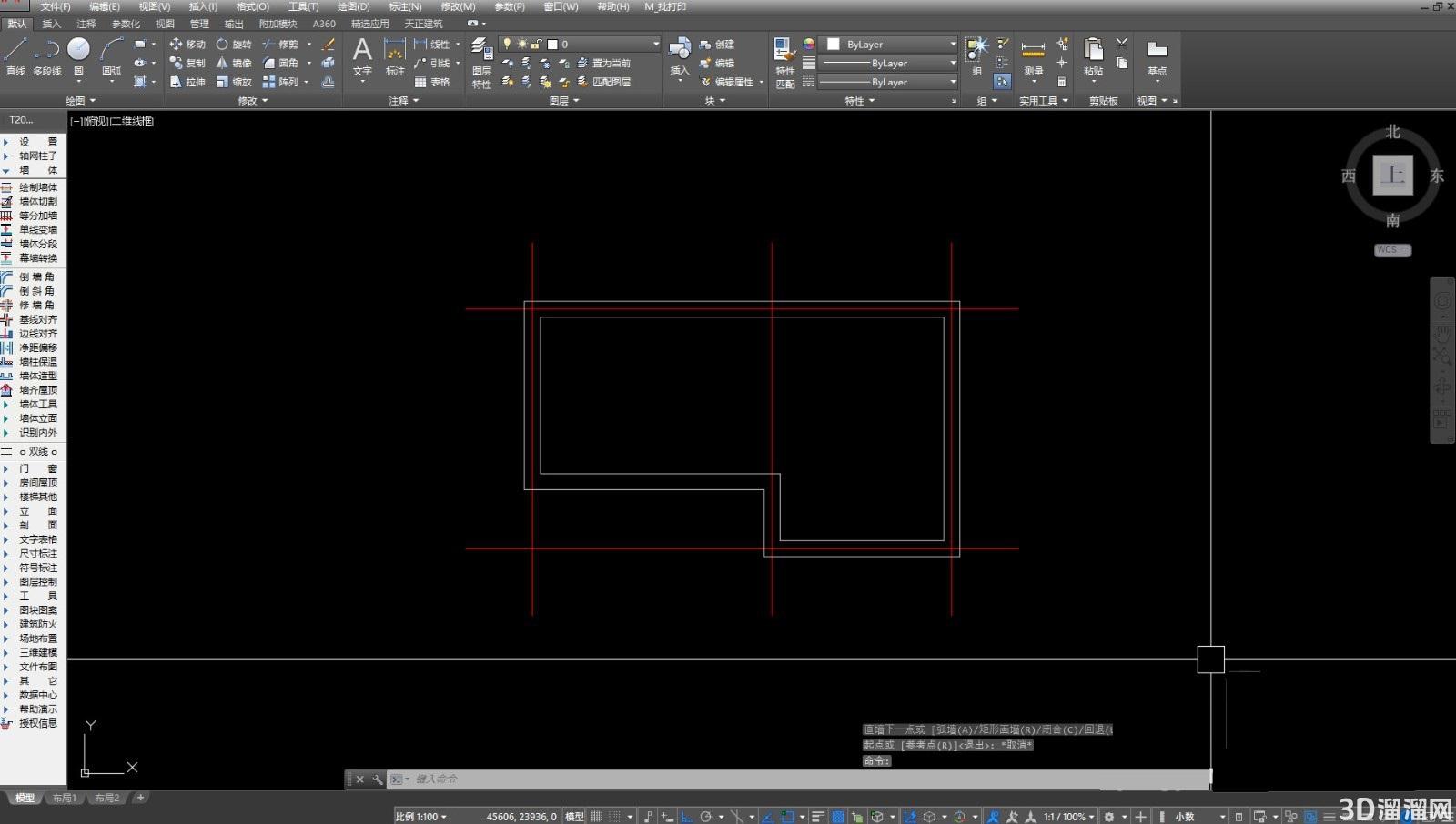Open the 修改(M) menu
This screenshot has height=824, width=1456.
point(458,6)
